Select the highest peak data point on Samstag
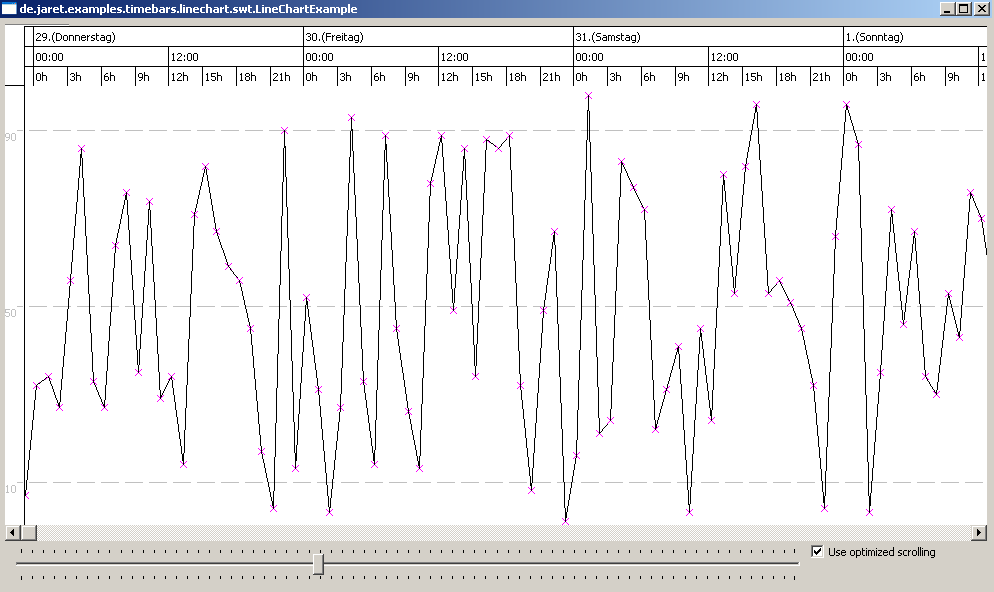Viewport: 994px width, 592px height. click(588, 96)
